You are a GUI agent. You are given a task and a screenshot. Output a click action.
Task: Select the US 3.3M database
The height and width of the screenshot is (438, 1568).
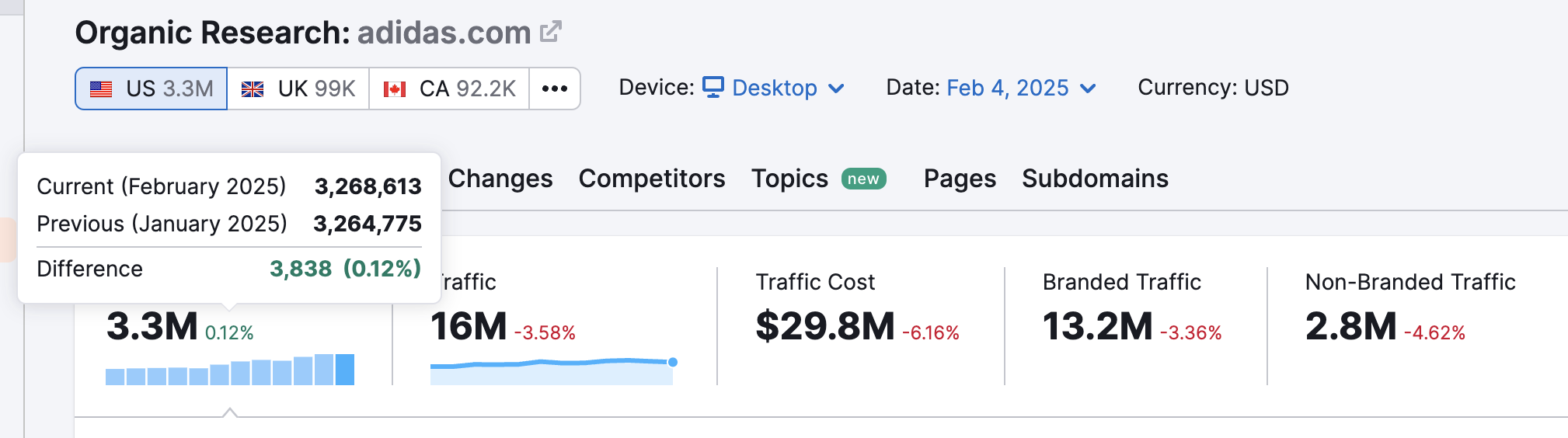152,89
